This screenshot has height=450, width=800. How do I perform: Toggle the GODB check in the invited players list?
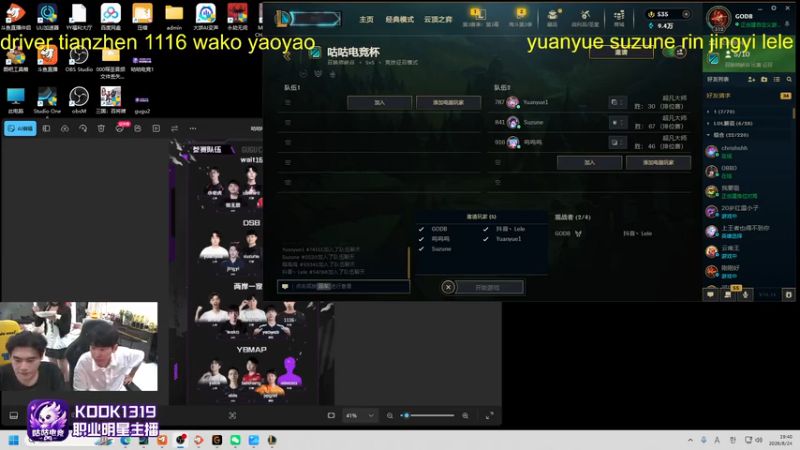coord(421,229)
